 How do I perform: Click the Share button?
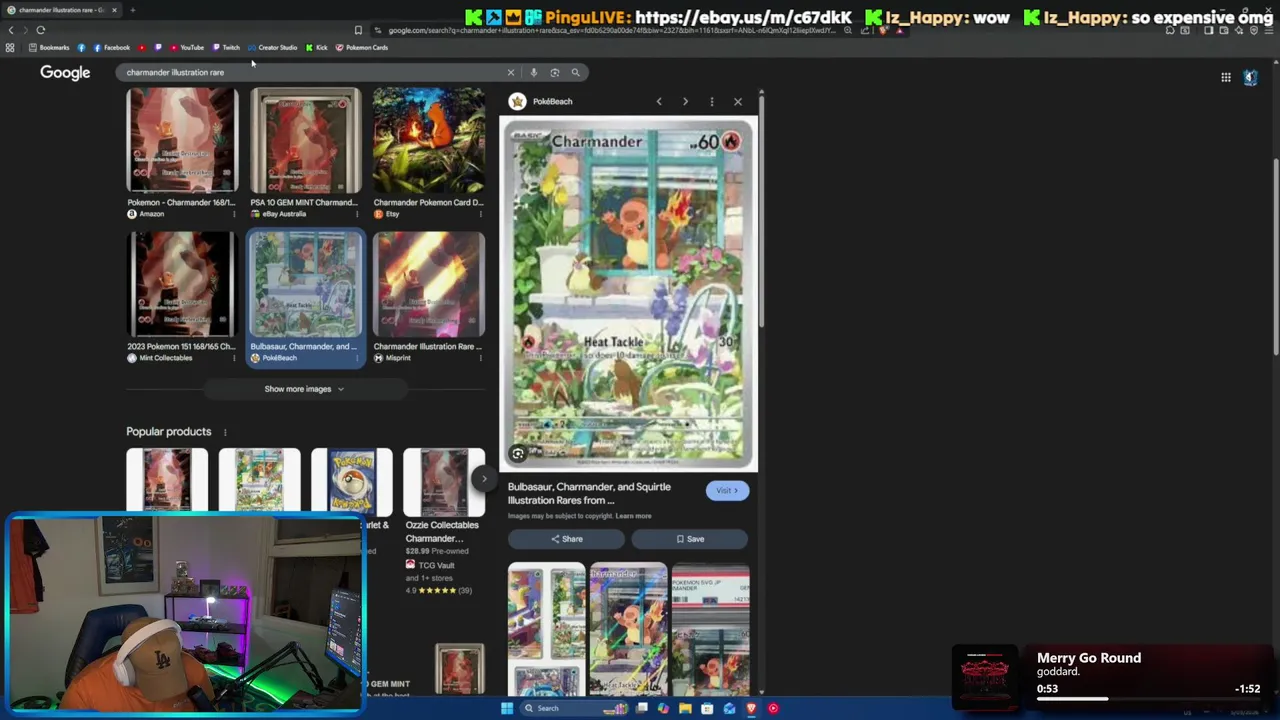tap(566, 539)
